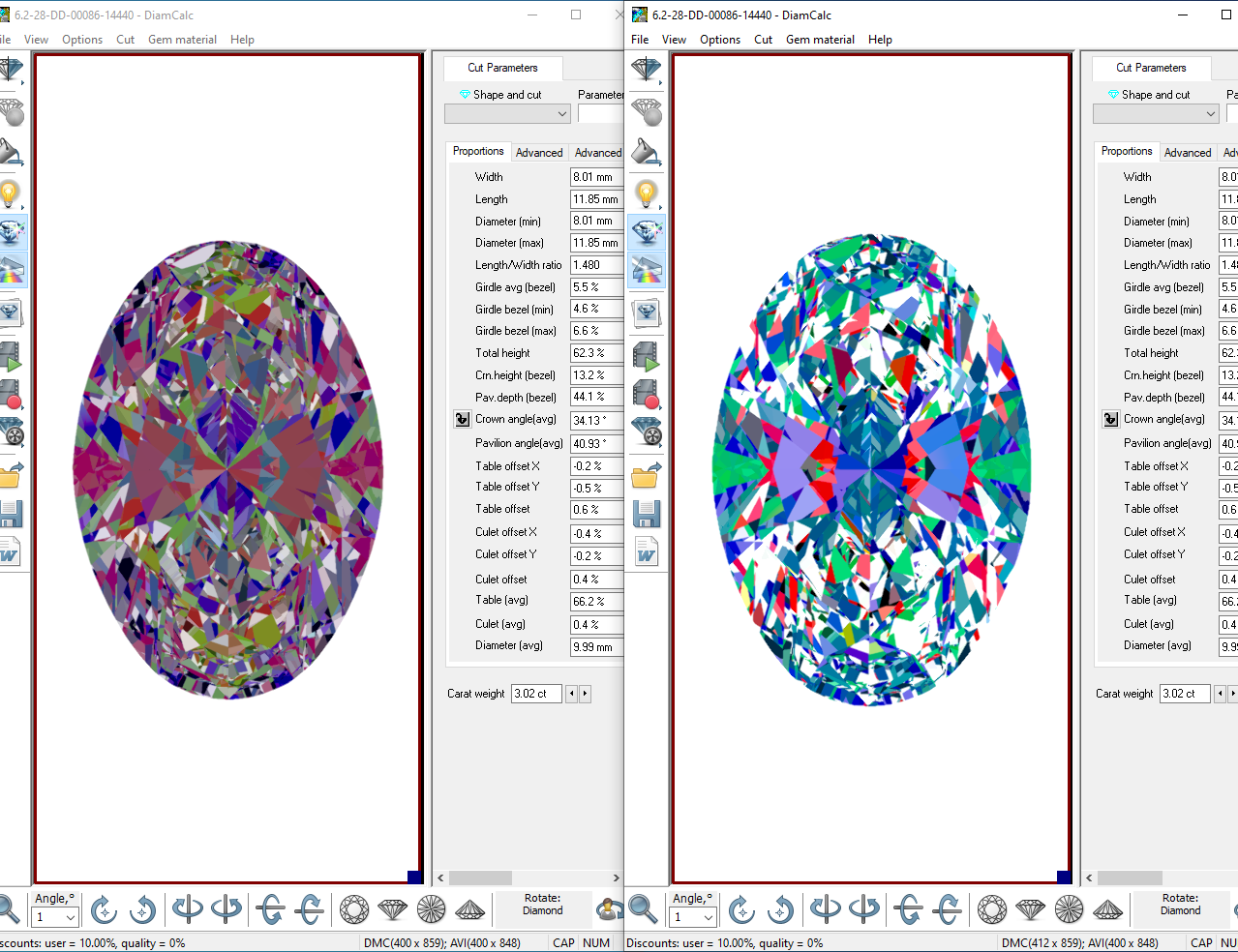Click the film play movie icon in right window
The height and width of the screenshot is (952, 1238).
(646, 355)
